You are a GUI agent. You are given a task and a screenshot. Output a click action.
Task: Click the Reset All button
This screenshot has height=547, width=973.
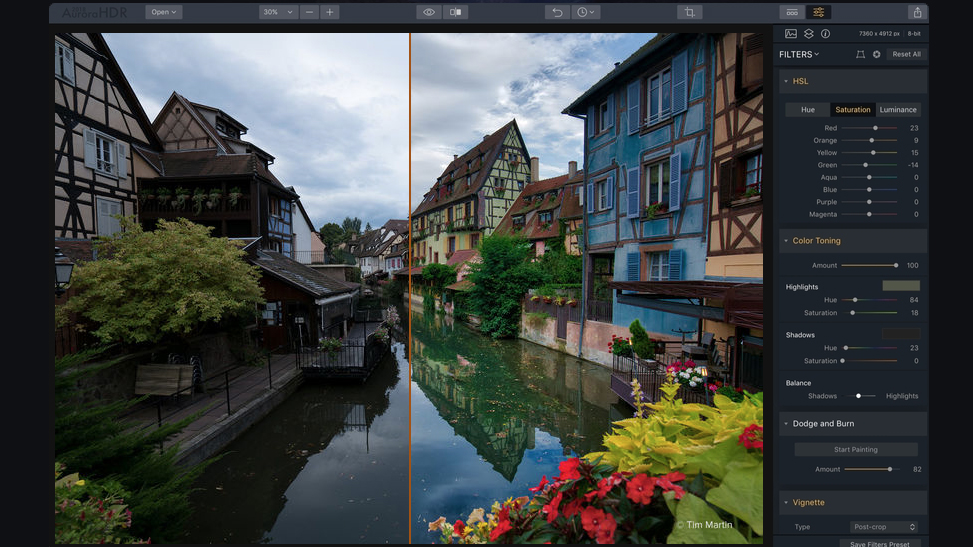tap(907, 54)
